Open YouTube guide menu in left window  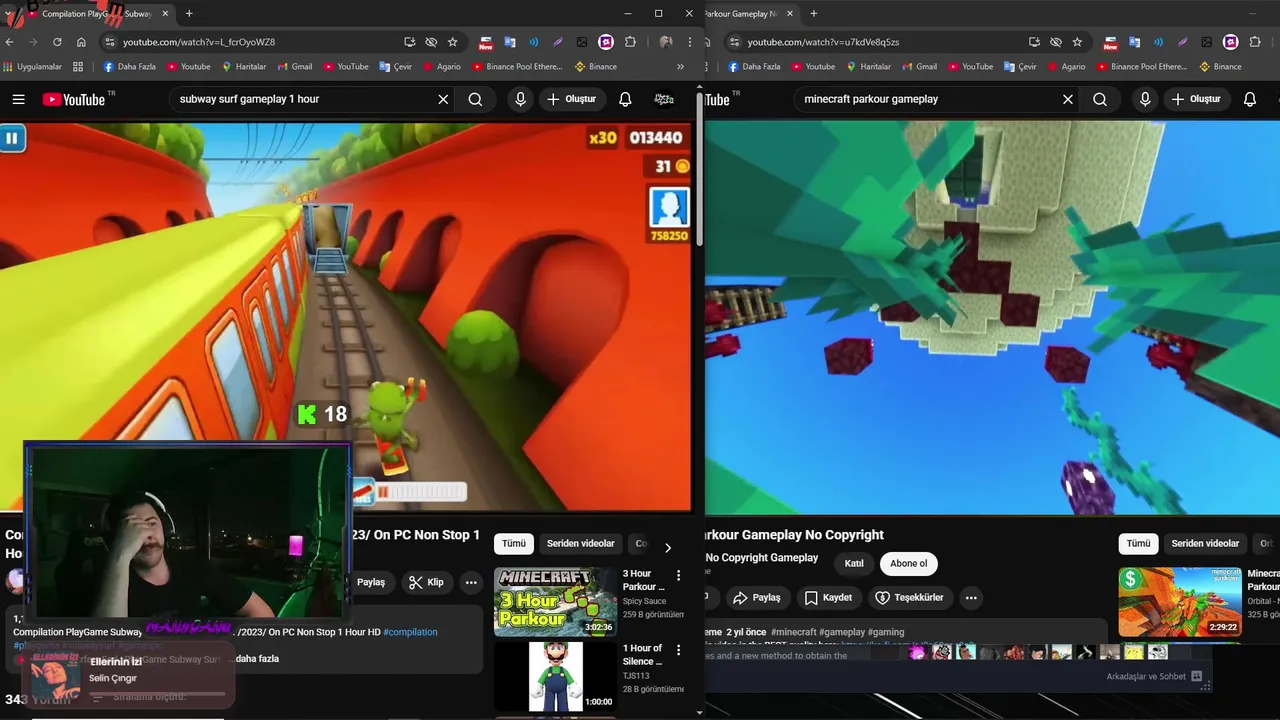click(x=18, y=99)
